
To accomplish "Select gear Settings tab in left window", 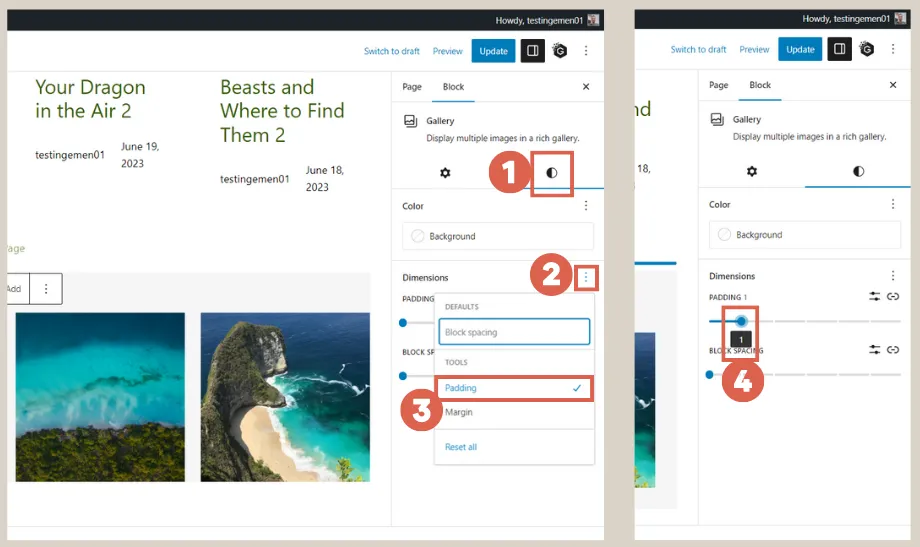I will pyautogui.click(x=445, y=173).
